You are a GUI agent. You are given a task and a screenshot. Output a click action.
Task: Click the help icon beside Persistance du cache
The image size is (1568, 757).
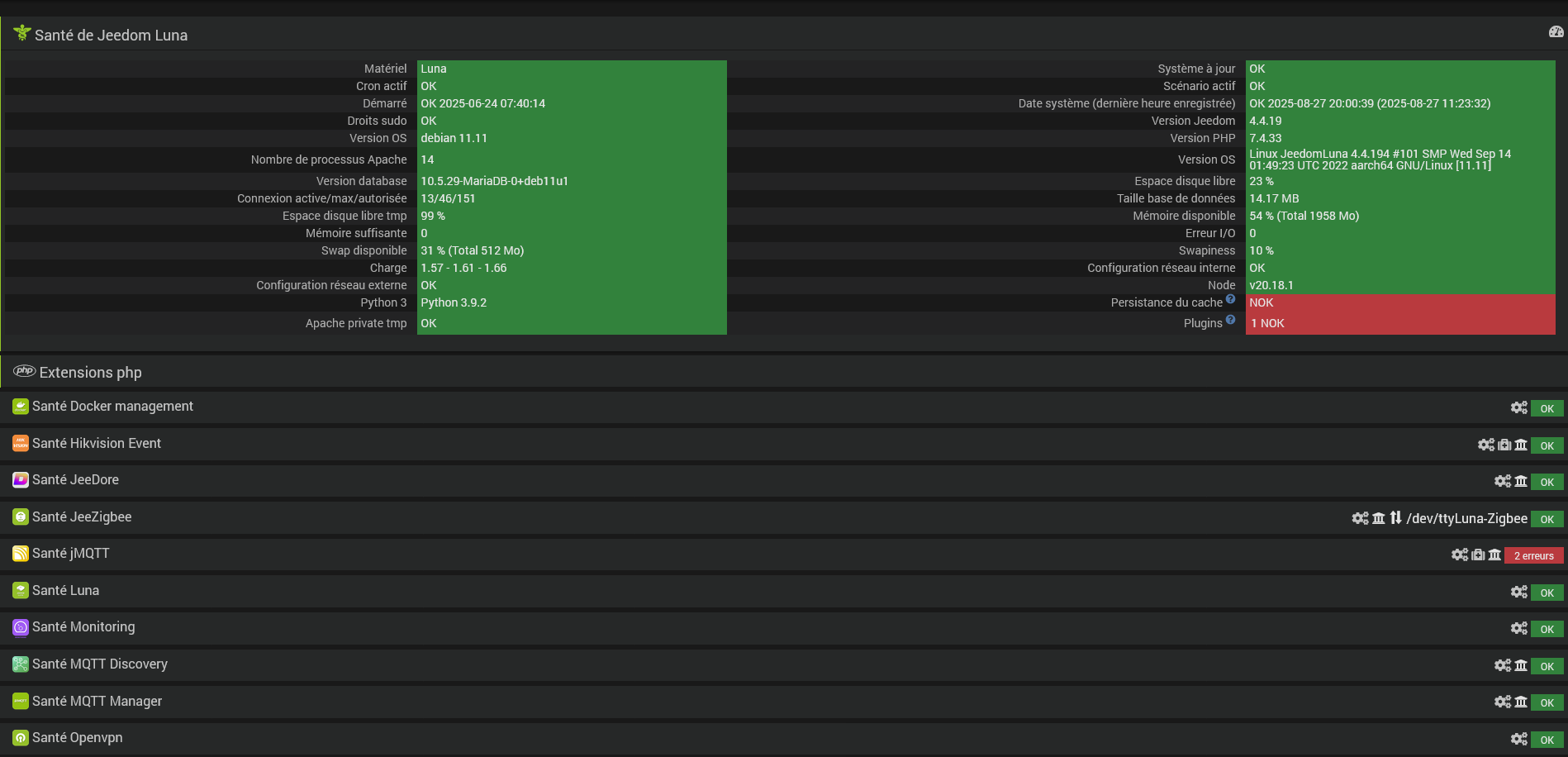coord(1230,299)
